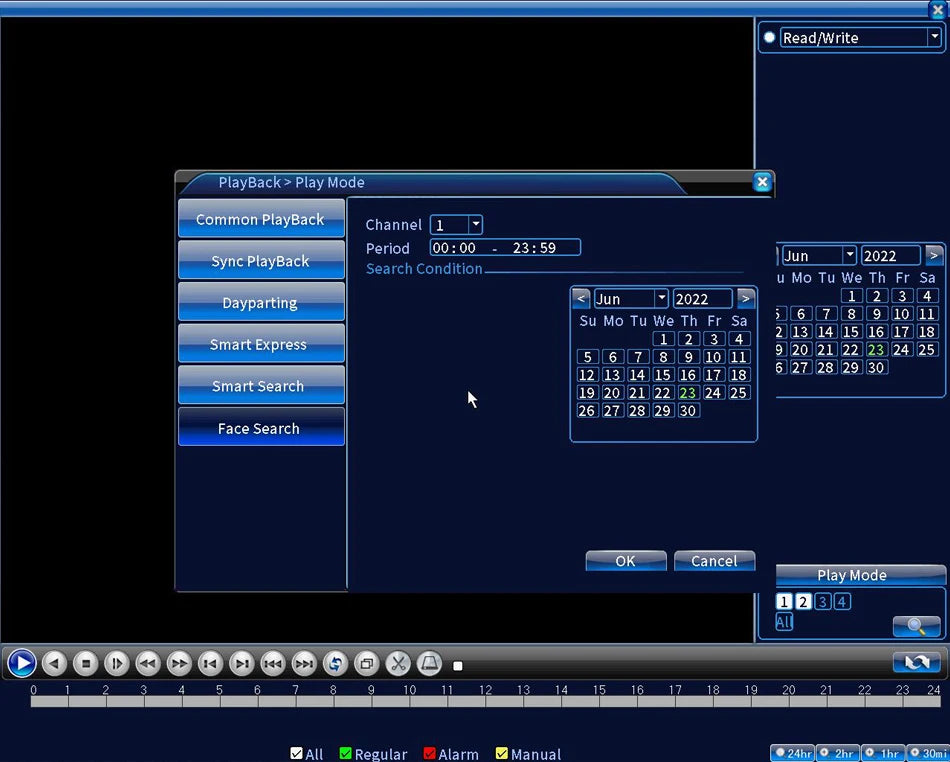Toggle the Regular recording checkbox
The width and height of the screenshot is (950, 762).
346,754
